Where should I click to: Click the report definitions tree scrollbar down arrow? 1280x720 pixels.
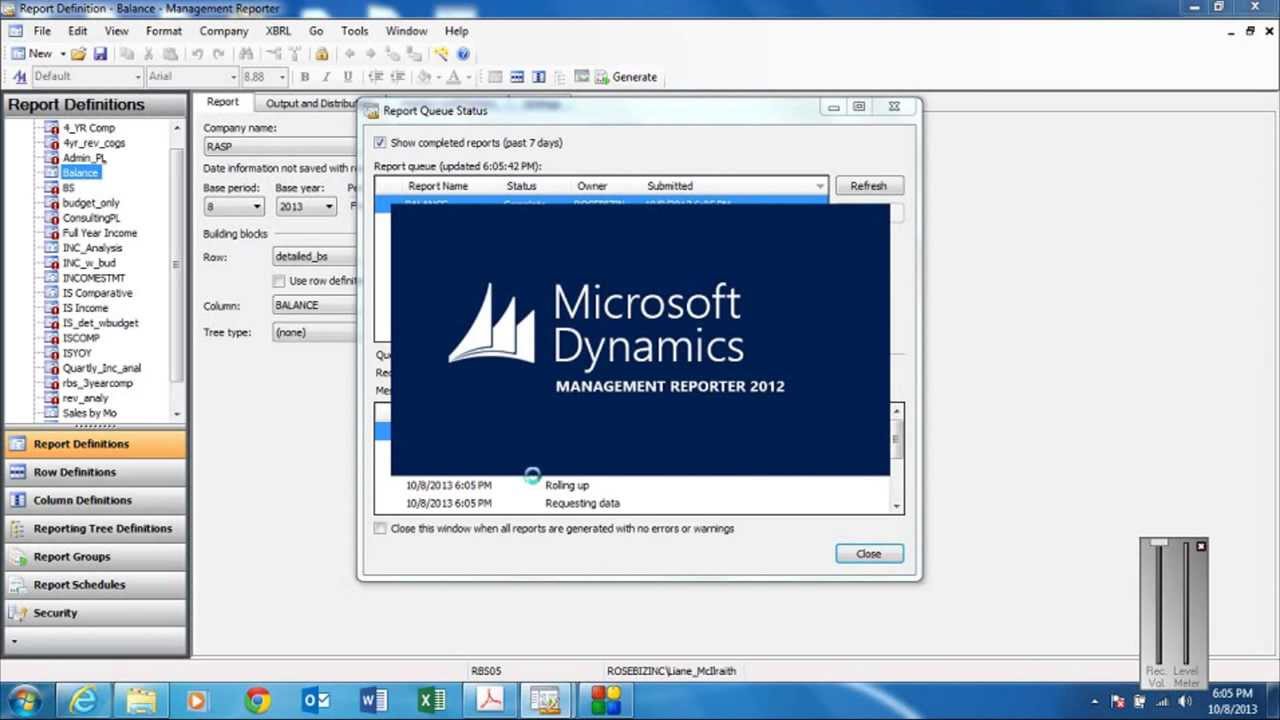(177, 413)
